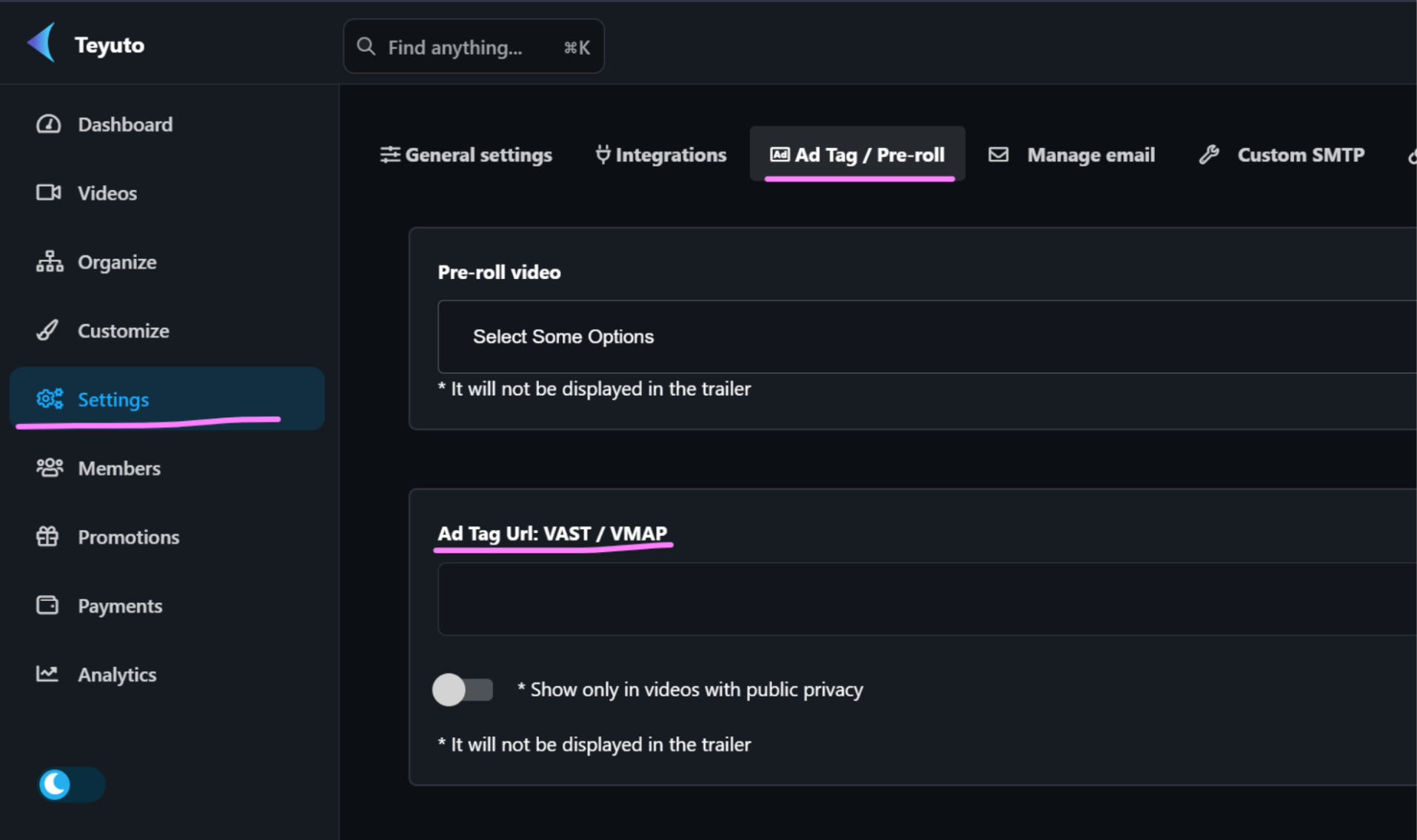Toggle show only in public privacy videos
The width and height of the screenshot is (1417, 840).
click(463, 690)
